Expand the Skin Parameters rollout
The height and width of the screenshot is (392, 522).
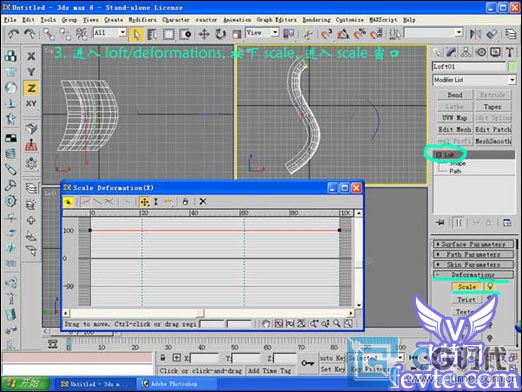(x=473, y=265)
